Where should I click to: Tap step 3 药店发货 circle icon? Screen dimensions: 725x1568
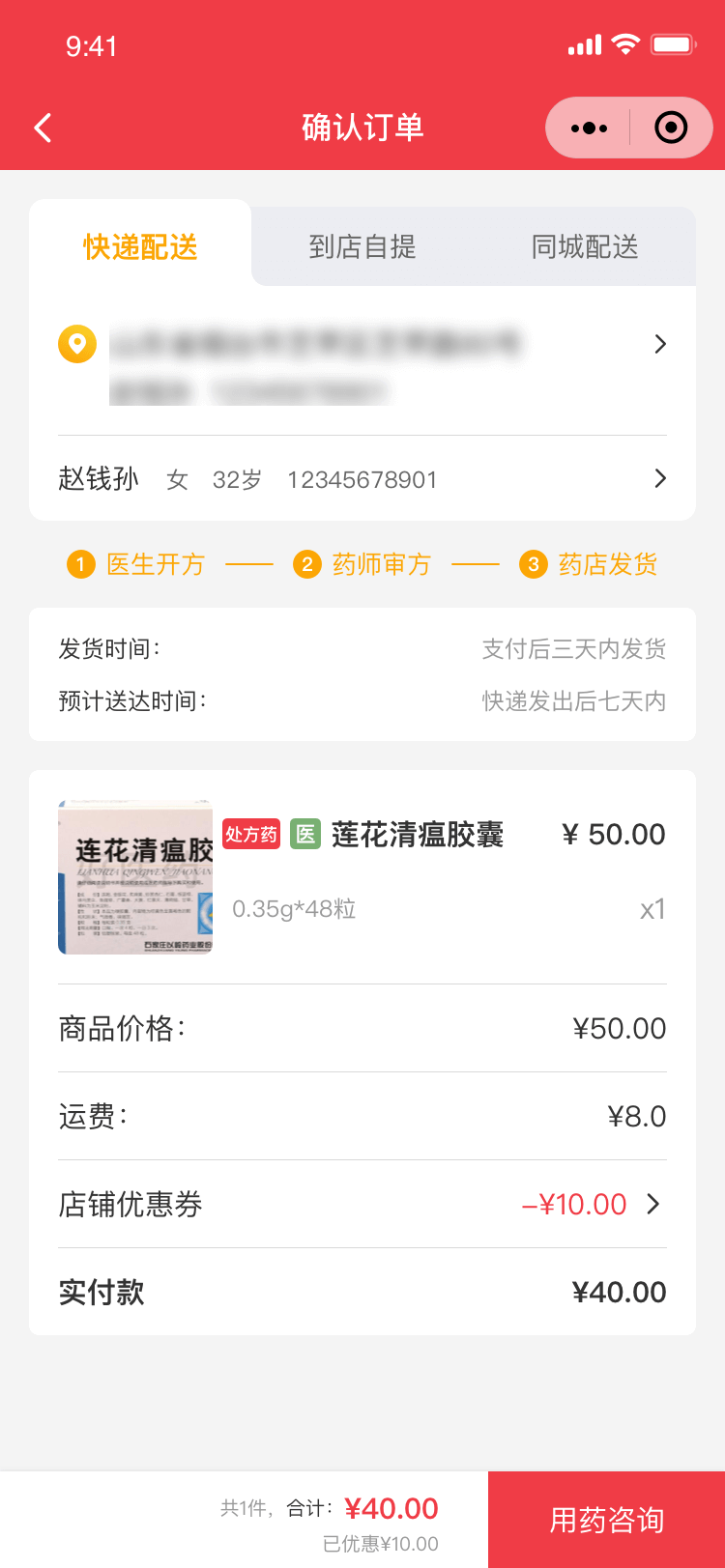tap(534, 564)
